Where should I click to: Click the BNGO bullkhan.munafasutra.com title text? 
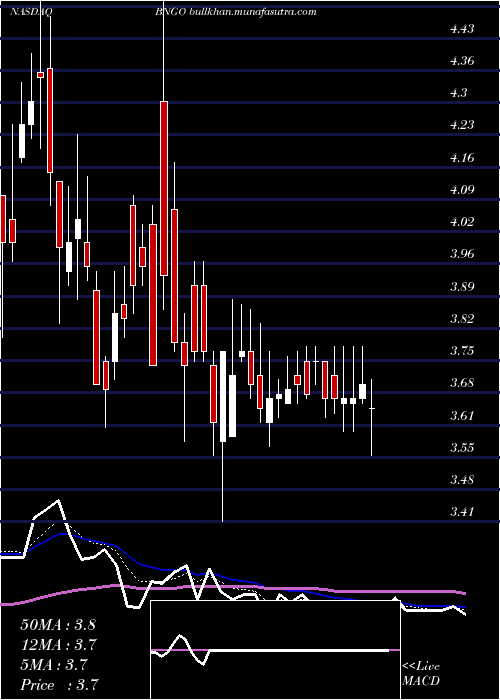tap(236, 12)
